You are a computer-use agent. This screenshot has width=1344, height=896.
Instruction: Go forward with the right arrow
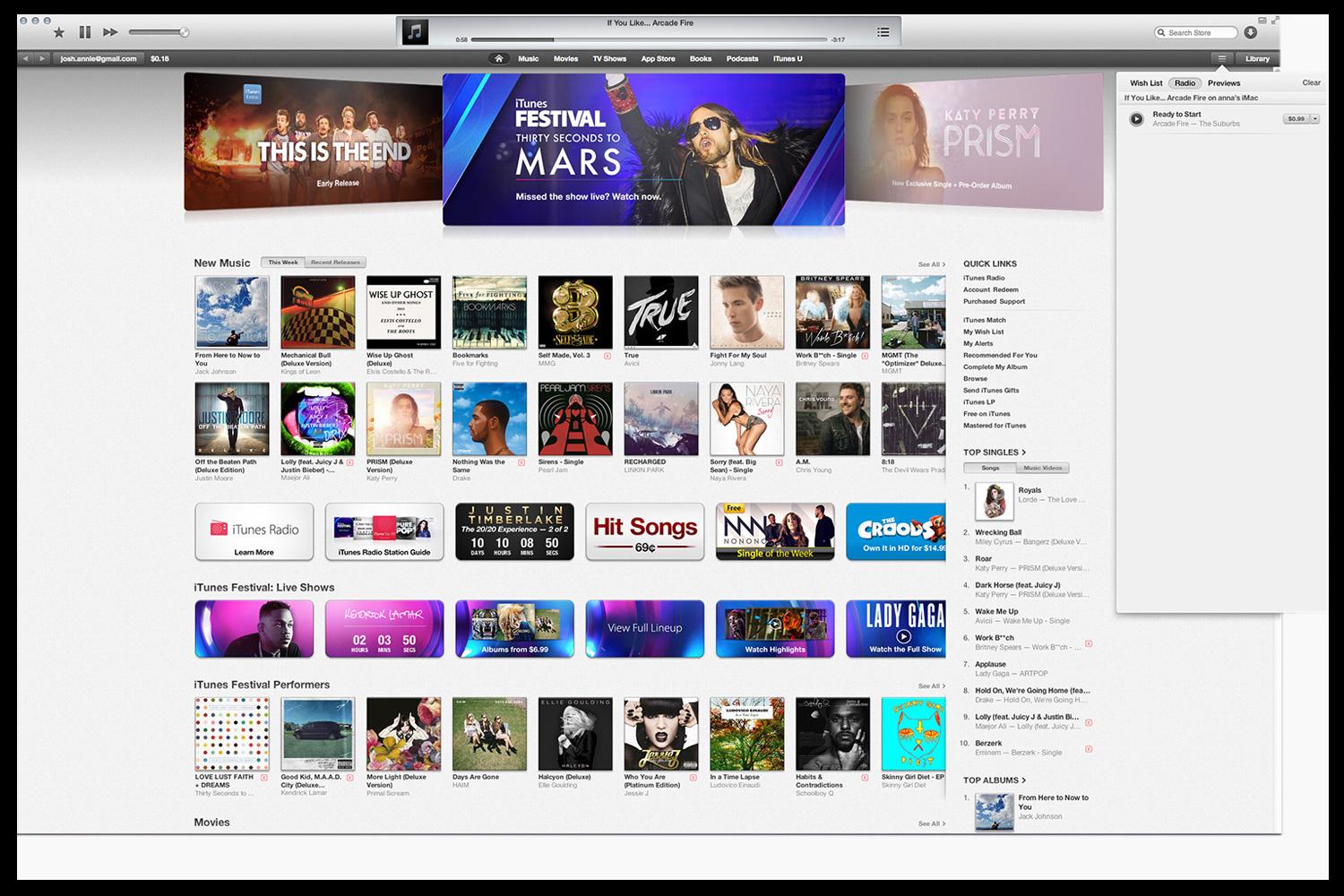click(x=42, y=58)
